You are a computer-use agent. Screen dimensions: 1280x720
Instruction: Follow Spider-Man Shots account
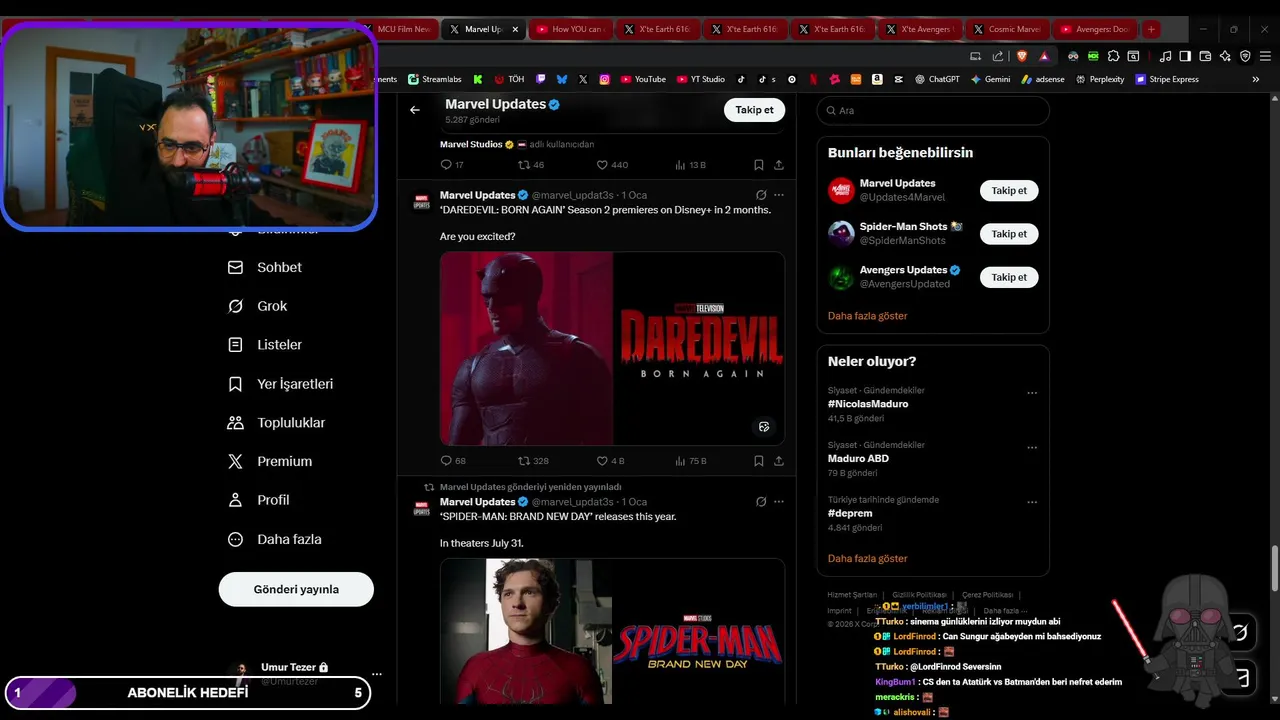[1009, 234]
